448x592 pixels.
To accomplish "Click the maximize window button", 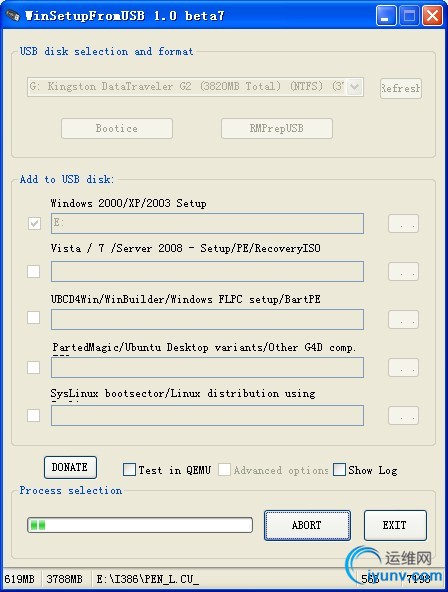I will 409,16.
